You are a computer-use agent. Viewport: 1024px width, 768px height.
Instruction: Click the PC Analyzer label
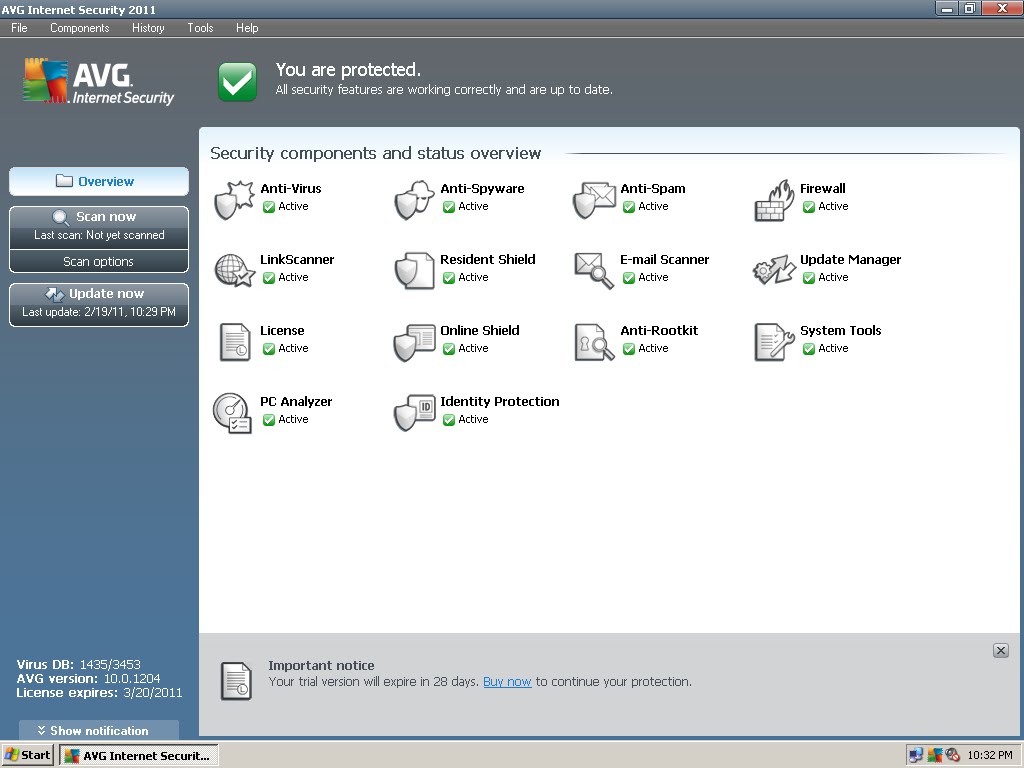point(296,401)
